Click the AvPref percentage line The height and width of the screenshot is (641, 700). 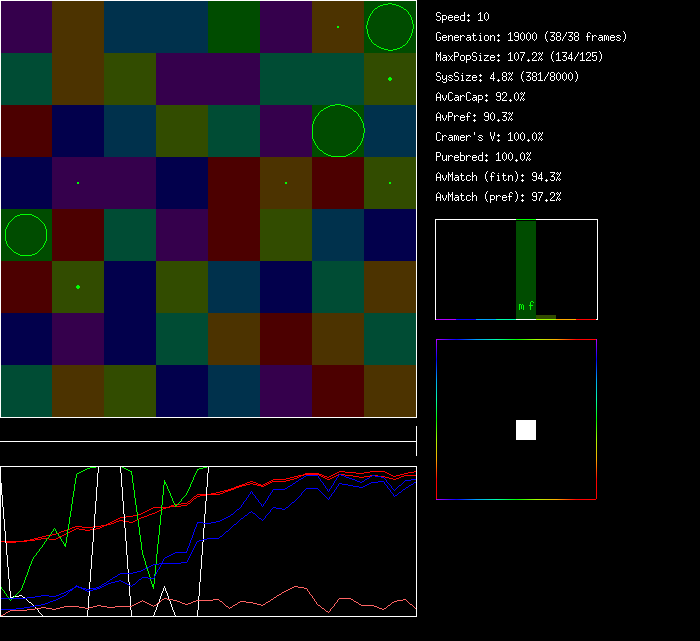point(475,117)
